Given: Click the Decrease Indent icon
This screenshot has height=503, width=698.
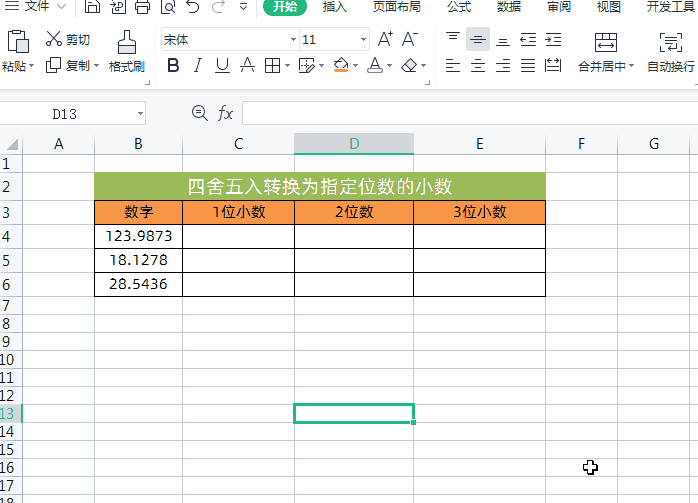Looking at the screenshot, I should click(528, 40).
